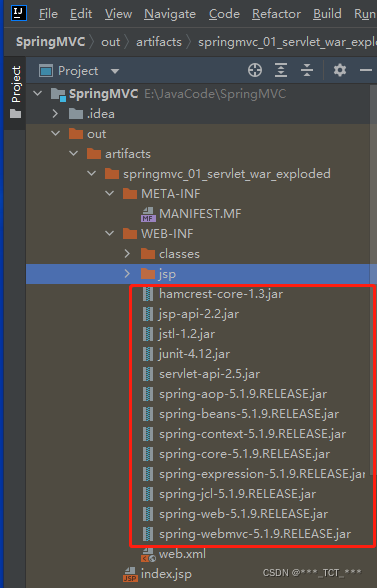Click the 'artifacts' breadcrumb

159,42
